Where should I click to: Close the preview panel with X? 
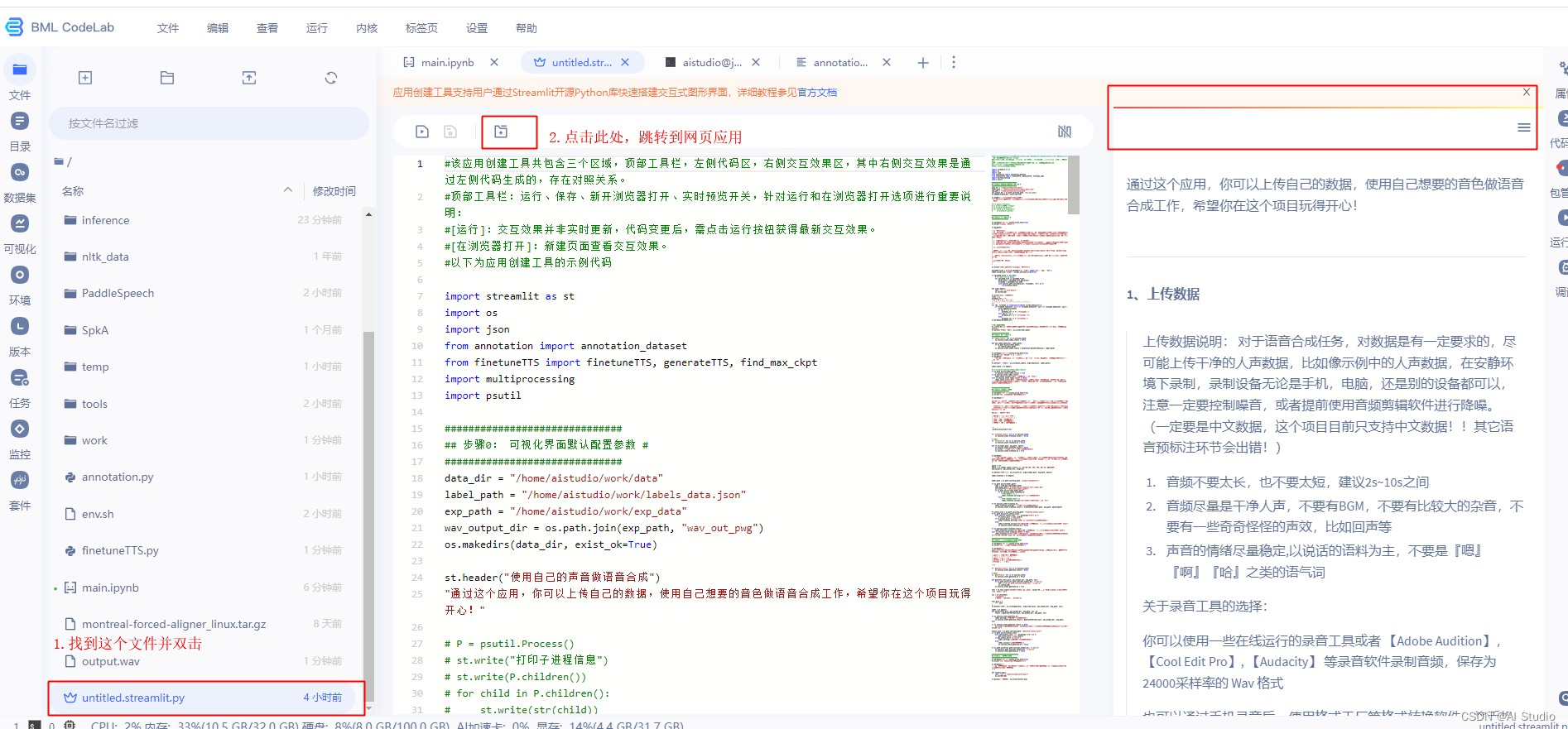1527,92
